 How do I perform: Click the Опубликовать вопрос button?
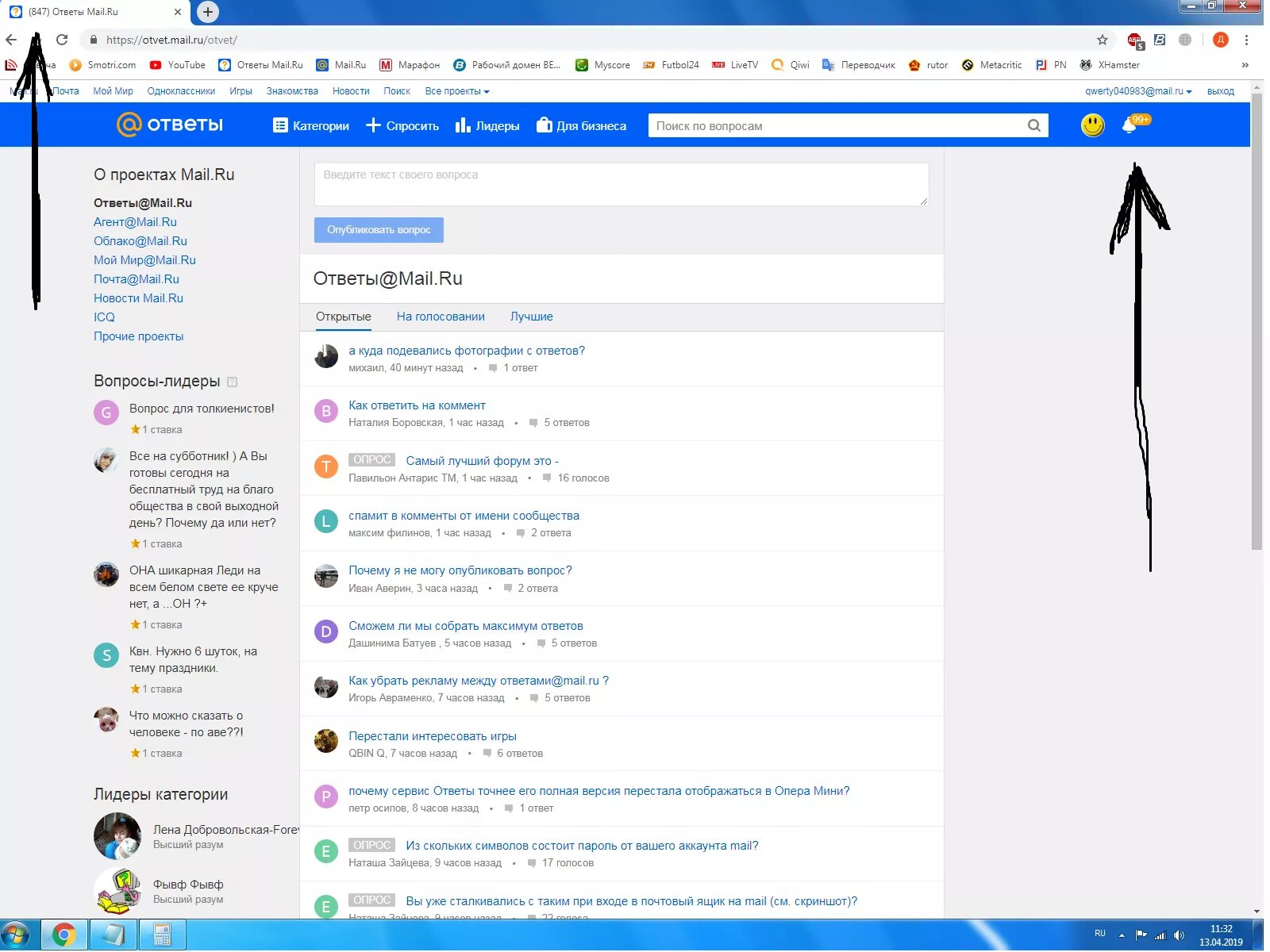[379, 230]
